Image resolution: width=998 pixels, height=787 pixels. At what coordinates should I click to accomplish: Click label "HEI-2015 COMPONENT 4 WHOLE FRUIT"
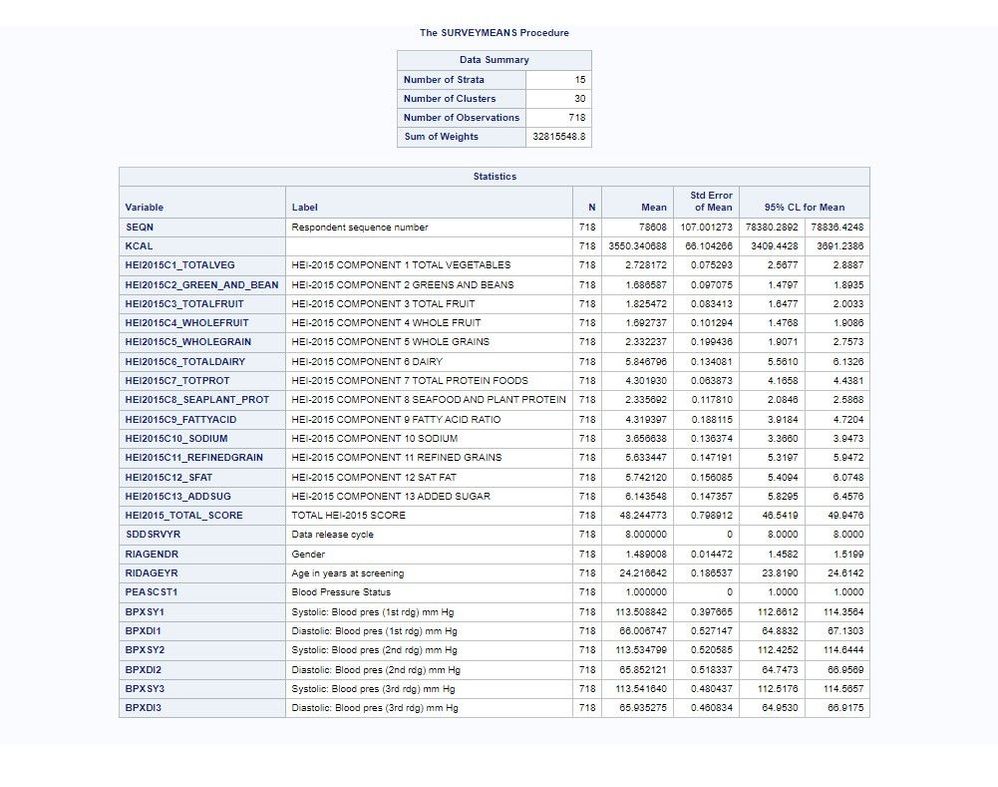click(386, 323)
